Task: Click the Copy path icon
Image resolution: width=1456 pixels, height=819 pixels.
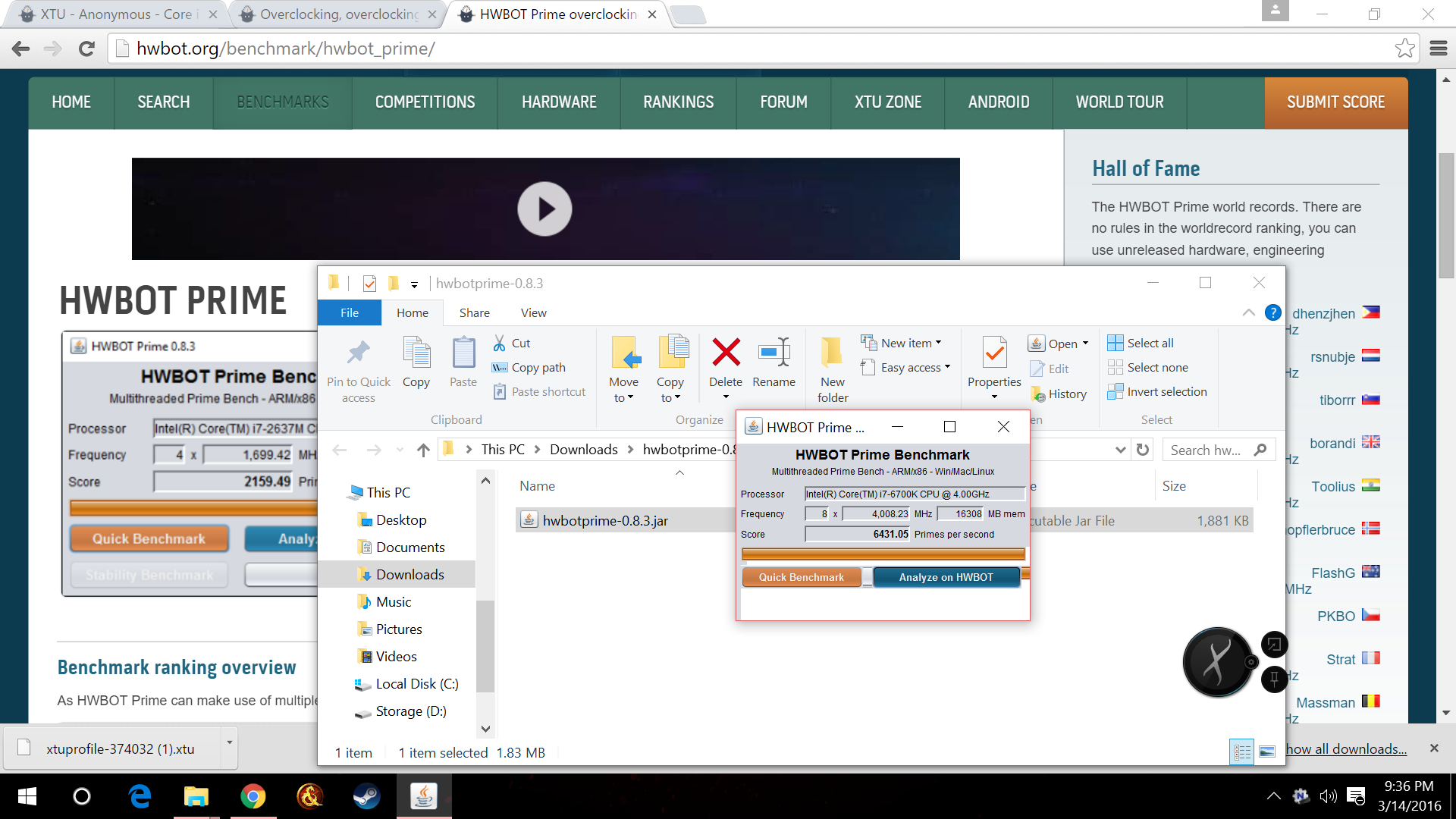Action: point(499,368)
